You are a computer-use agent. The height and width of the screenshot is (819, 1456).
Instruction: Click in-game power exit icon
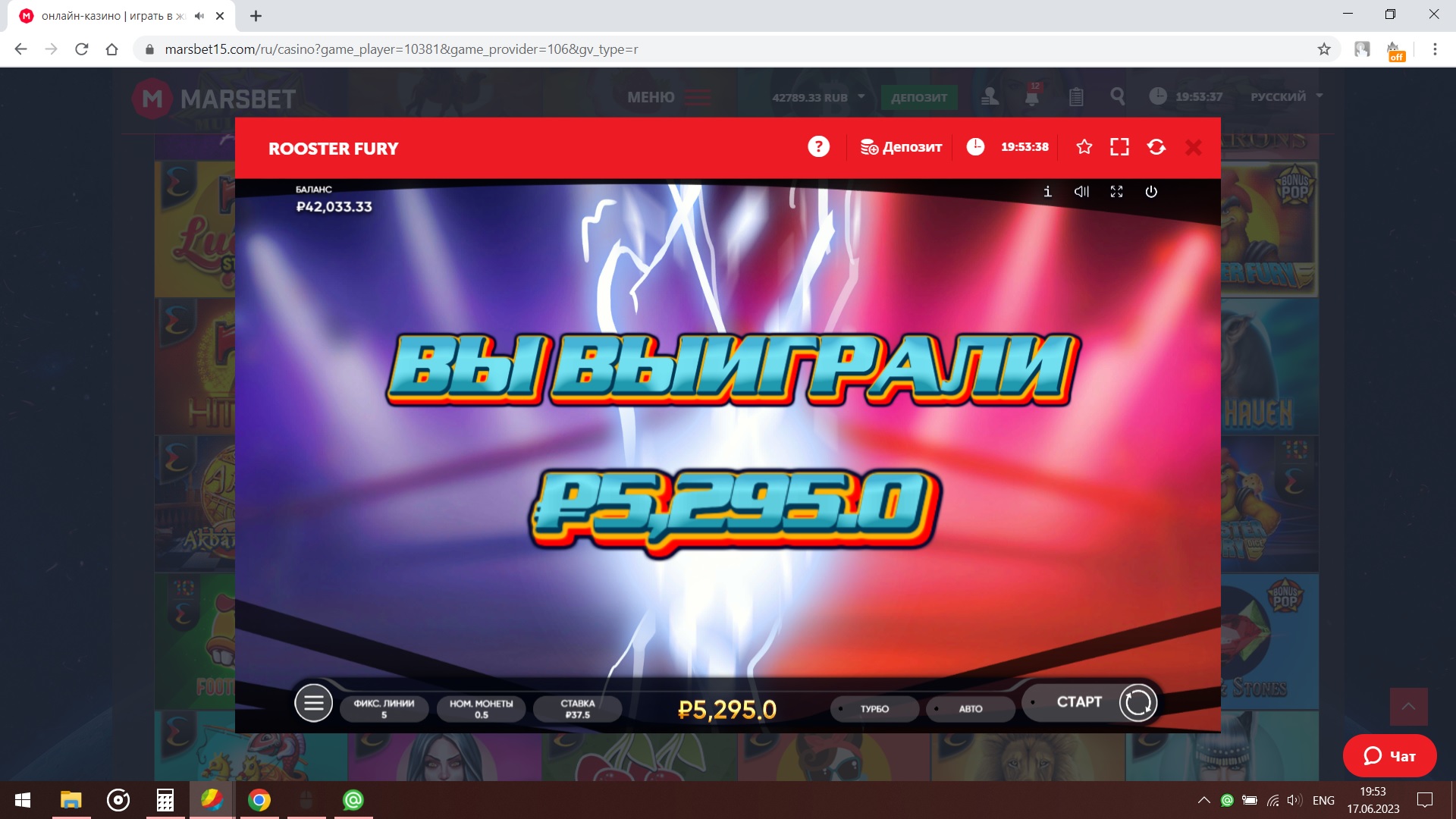[x=1151, y=192]
